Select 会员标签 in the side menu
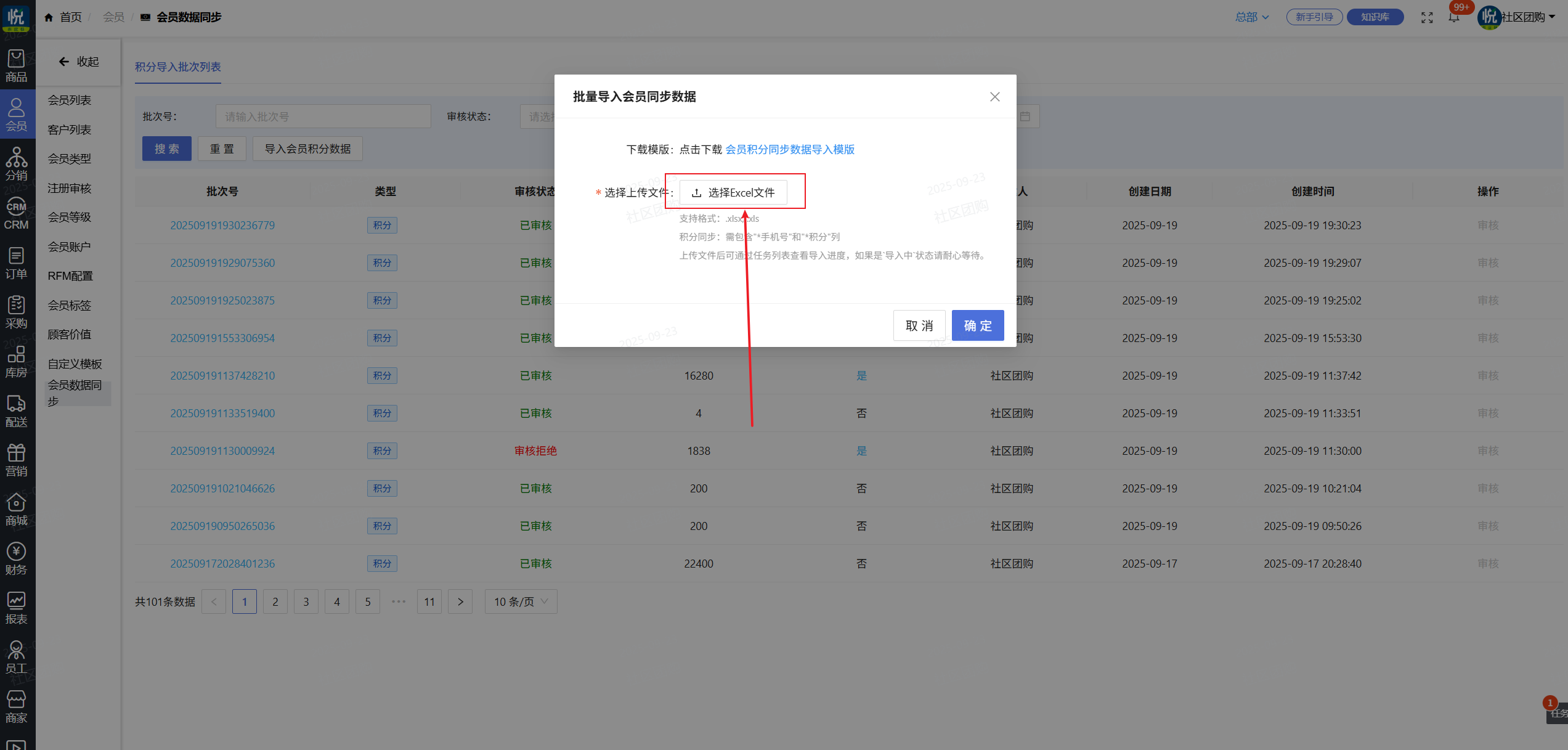The height and width of the screenshot is (750, 1568). [x=70, y=305]
